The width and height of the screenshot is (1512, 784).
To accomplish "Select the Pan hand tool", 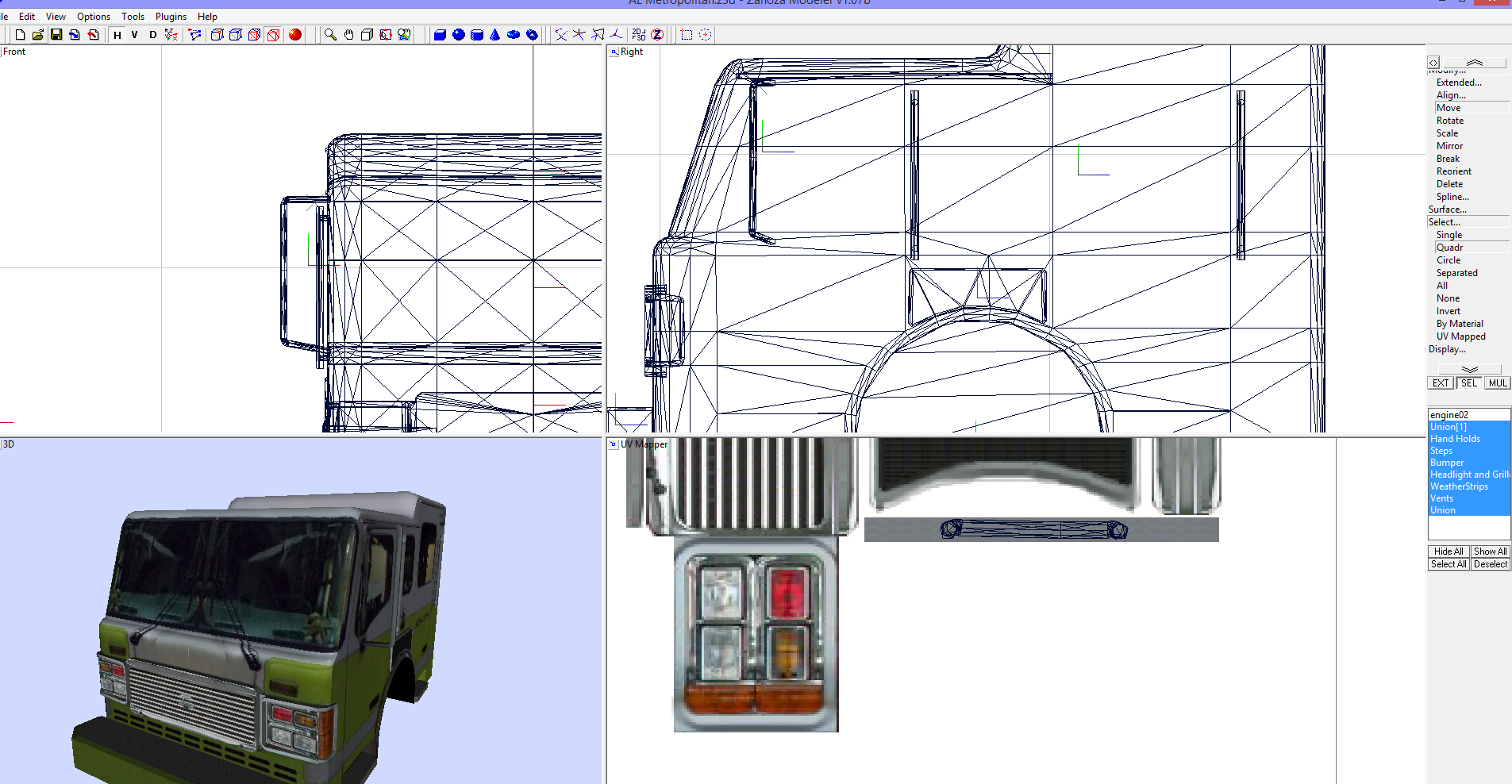I will (x=348, y=34).
